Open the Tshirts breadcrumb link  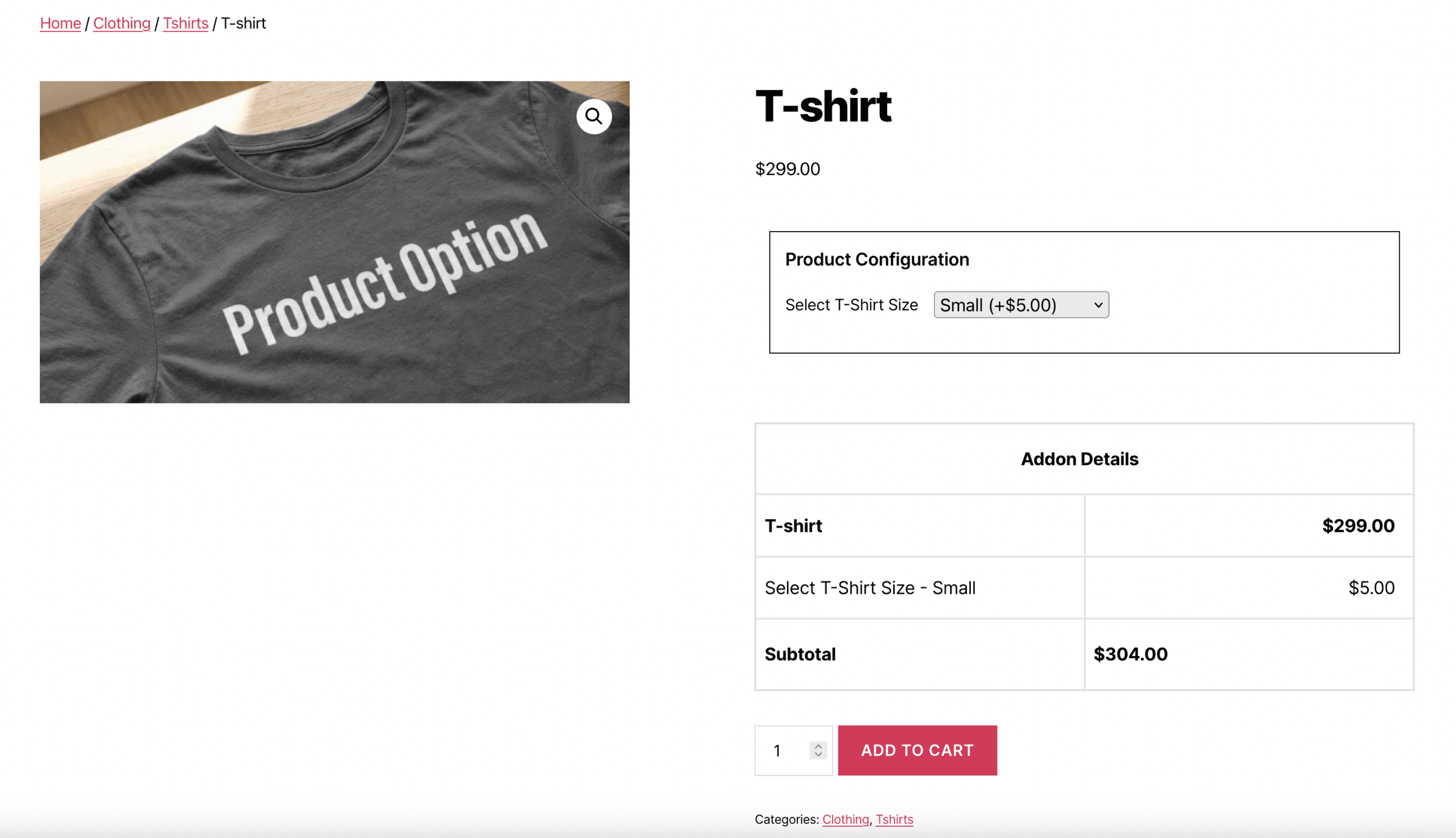click(185, 23)
